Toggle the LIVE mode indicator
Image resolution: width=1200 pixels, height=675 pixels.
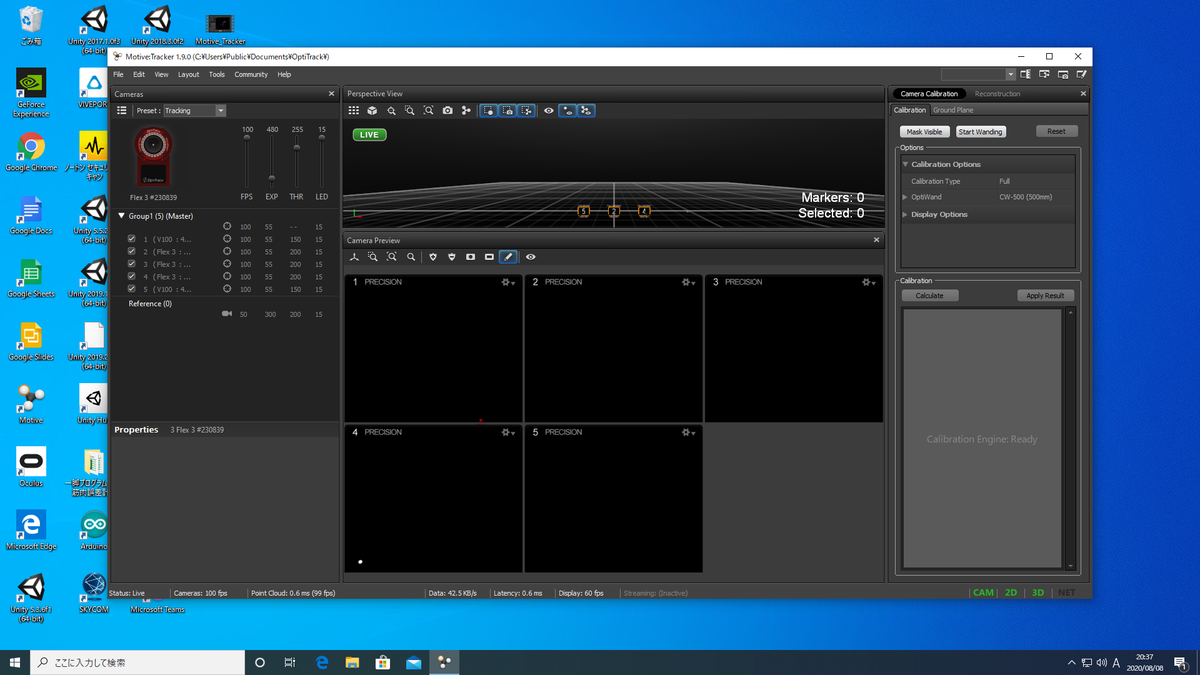(x=369, y=135)
